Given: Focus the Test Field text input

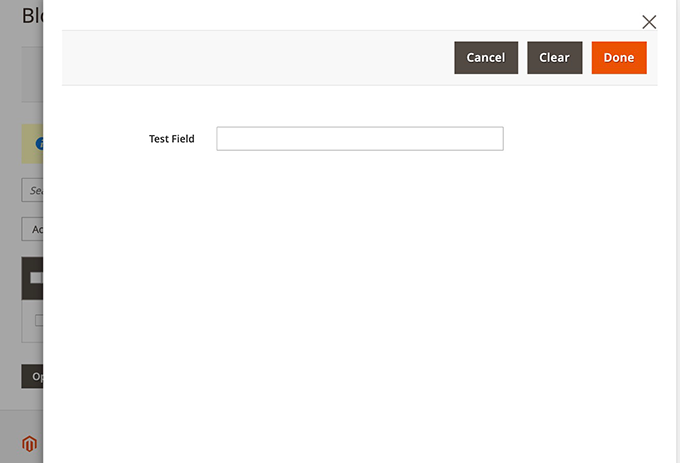Looking at the screenshot, I should point(360,139).
